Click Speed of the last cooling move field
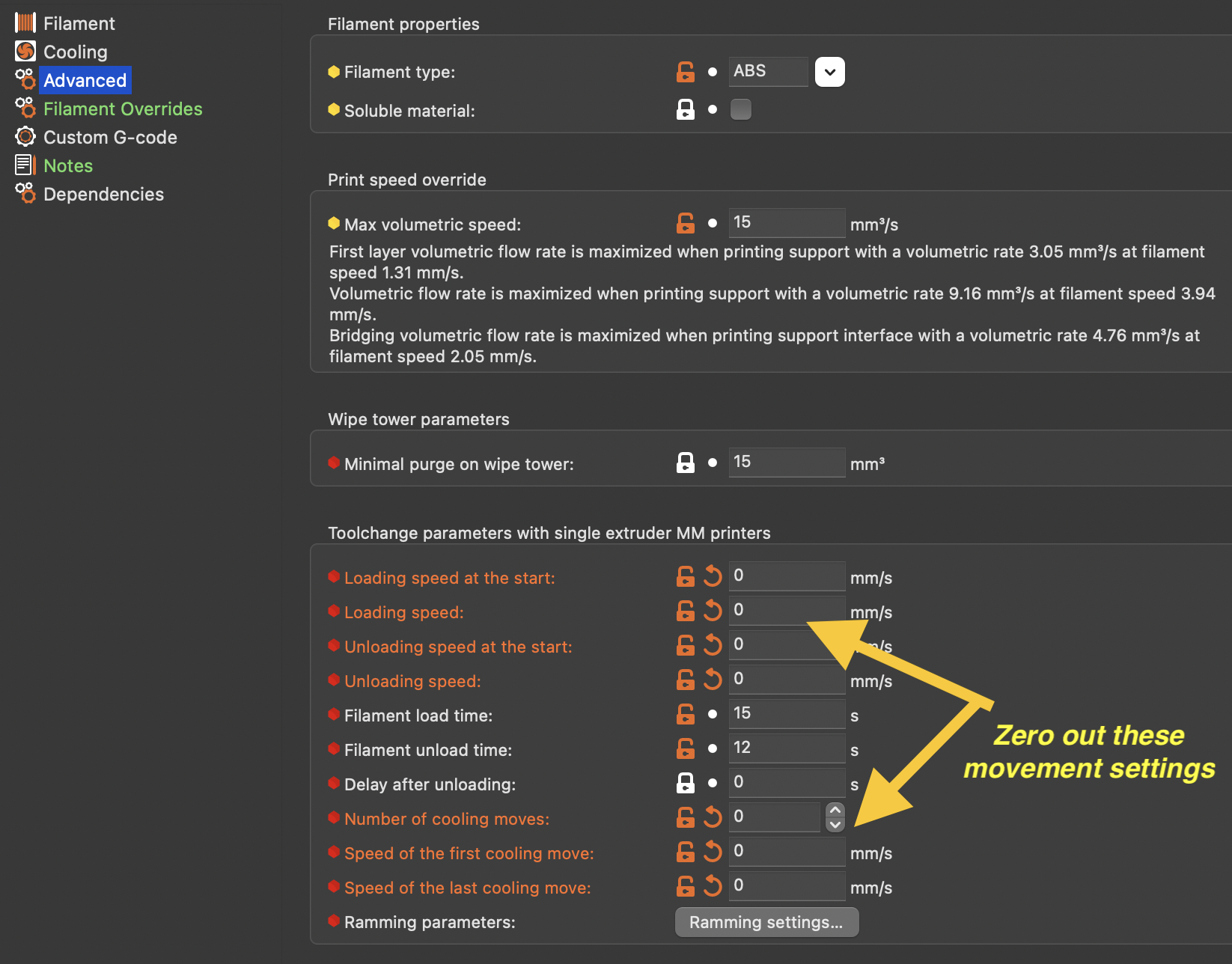This screenshot has height=964, width=1232. point(787,885)
